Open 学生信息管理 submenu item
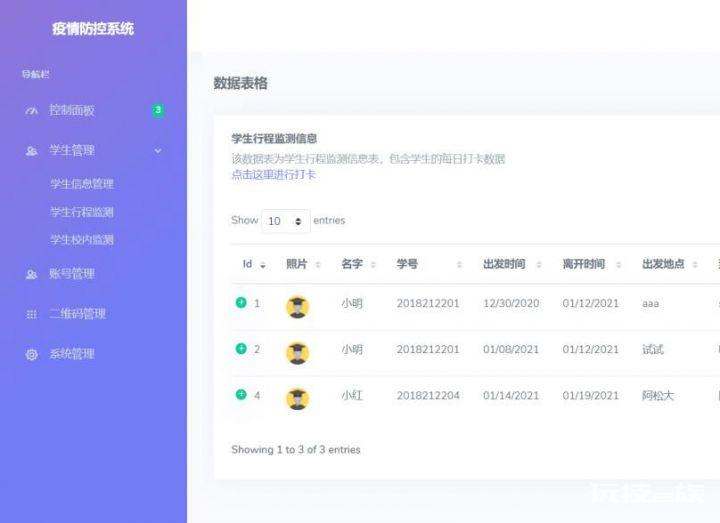 (x=82, y=184)
